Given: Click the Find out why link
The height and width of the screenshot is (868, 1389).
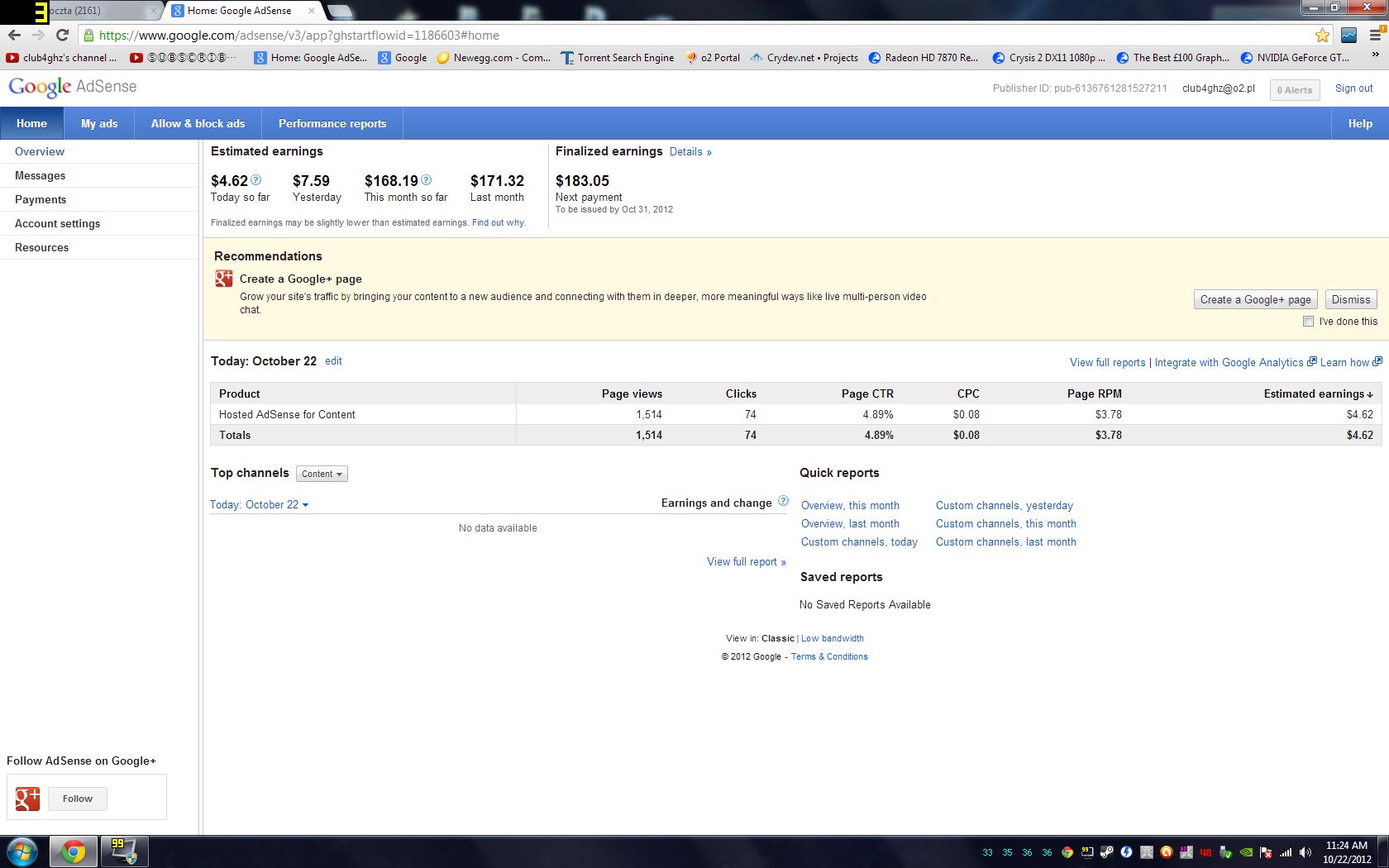Looking at the screenshot, I should coord(499,222).
